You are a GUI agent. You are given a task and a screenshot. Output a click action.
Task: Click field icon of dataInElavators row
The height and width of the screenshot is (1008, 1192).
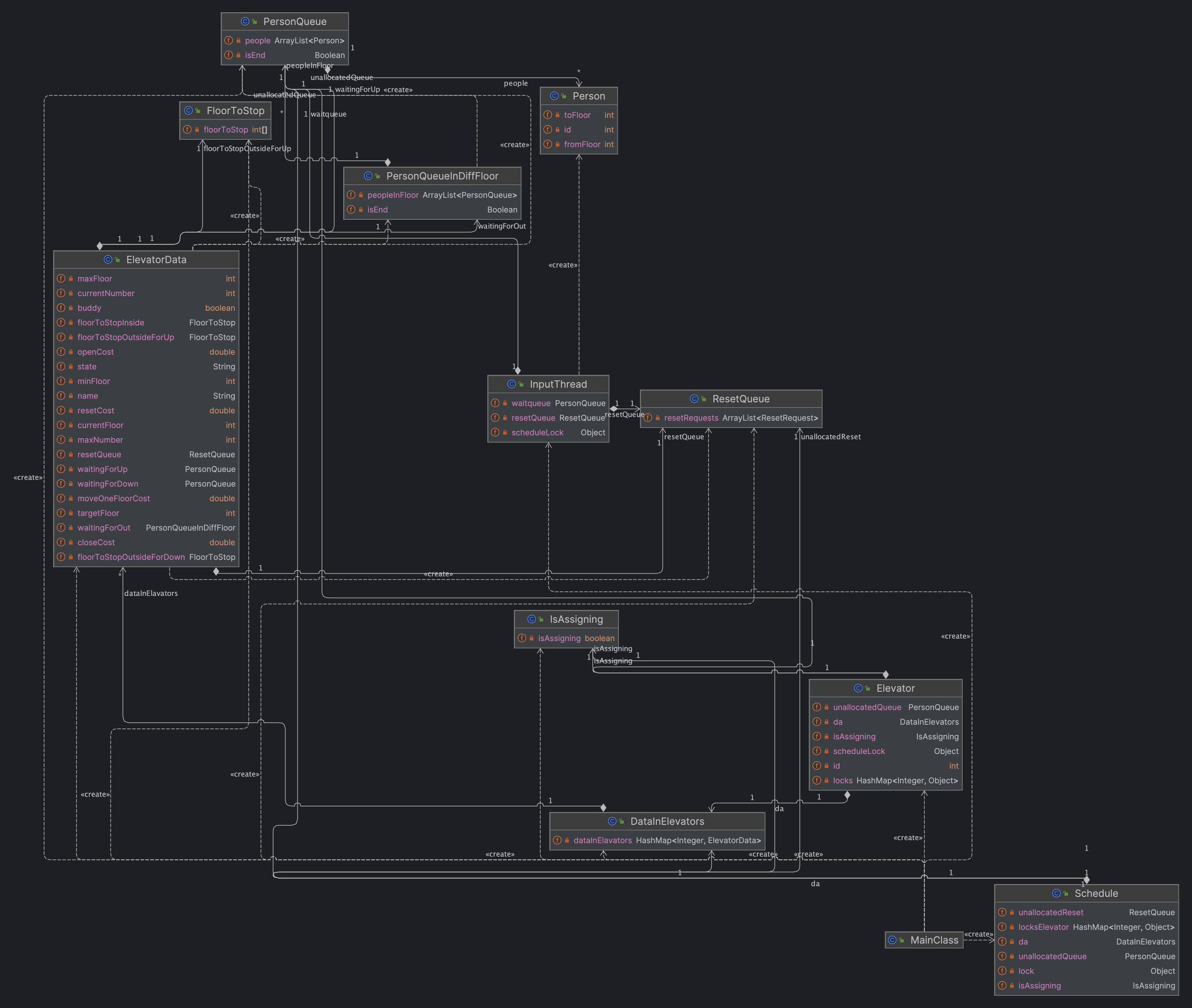(557, 840)
